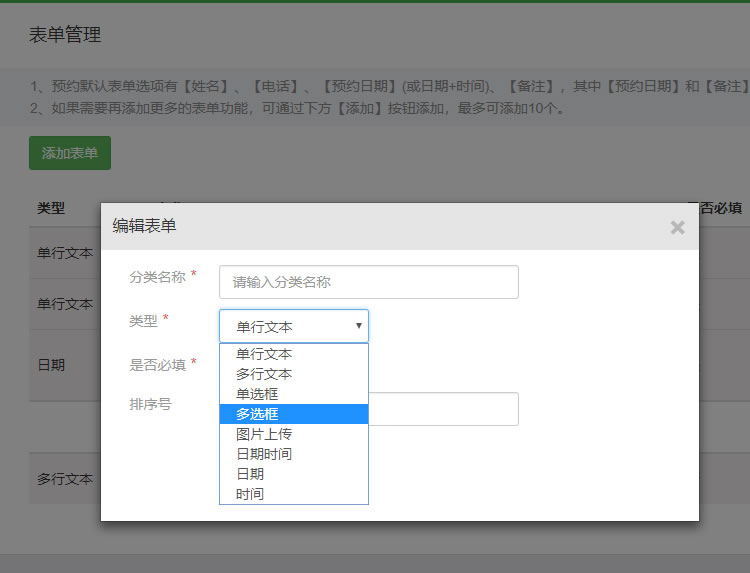Click the 分类名称 label in the dialog
The width and height of the screenshot is (750, 573).
click(x=157, y=276)
